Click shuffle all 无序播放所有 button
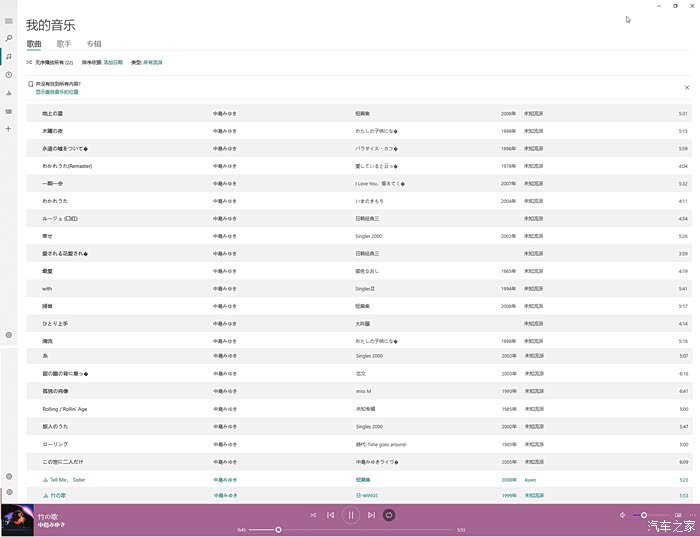The image size is (700, 537). tap(50, 62)
